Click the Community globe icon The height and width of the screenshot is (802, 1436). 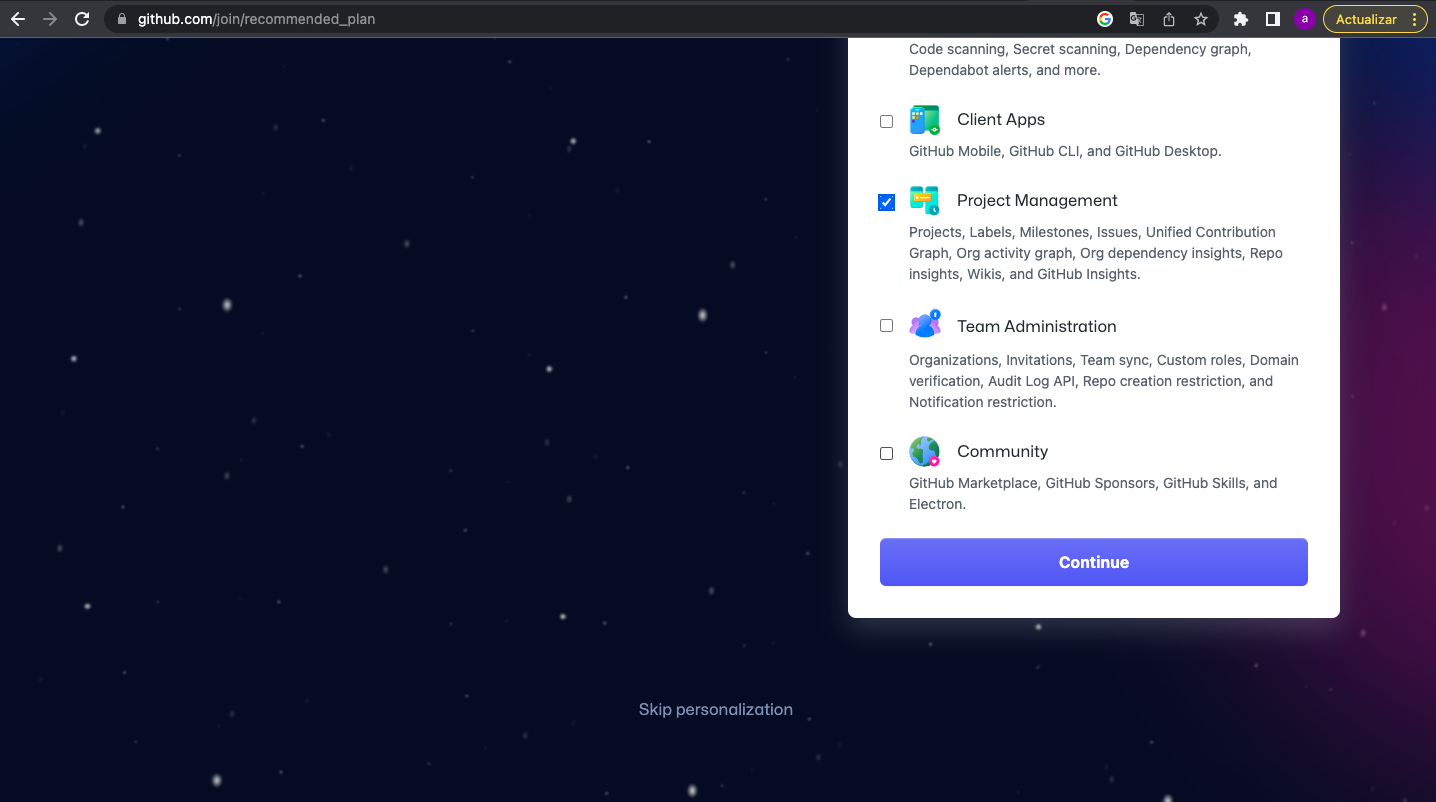tap(924, 452)
